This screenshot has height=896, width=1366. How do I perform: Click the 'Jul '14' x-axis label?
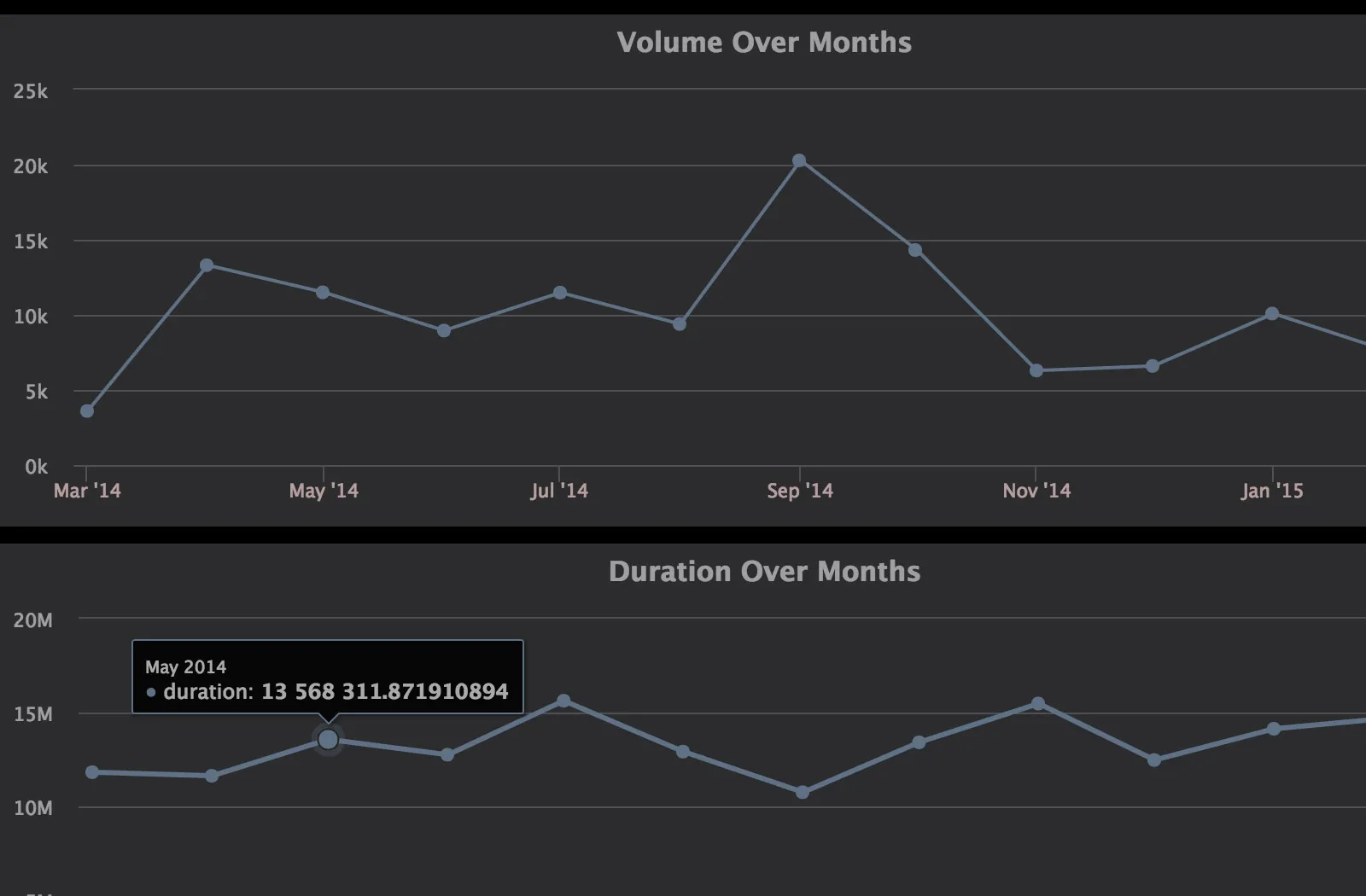(559, 491)
